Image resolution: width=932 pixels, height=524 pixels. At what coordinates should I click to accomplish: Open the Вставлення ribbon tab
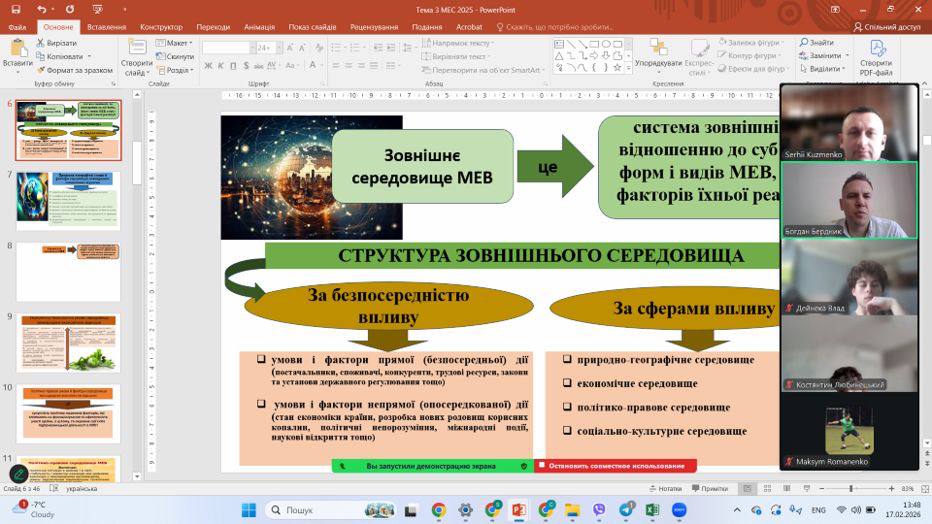(x=106, y=27)
